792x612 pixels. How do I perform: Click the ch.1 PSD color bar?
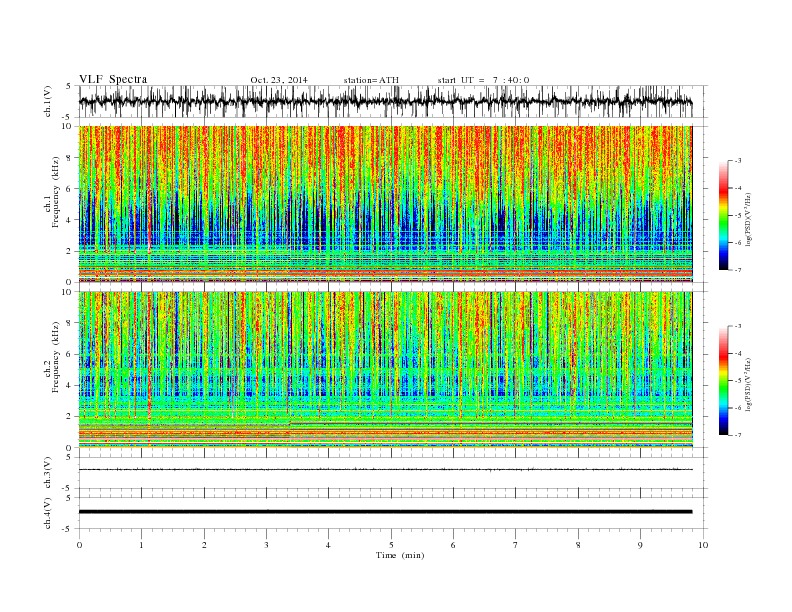click(724, 215)
